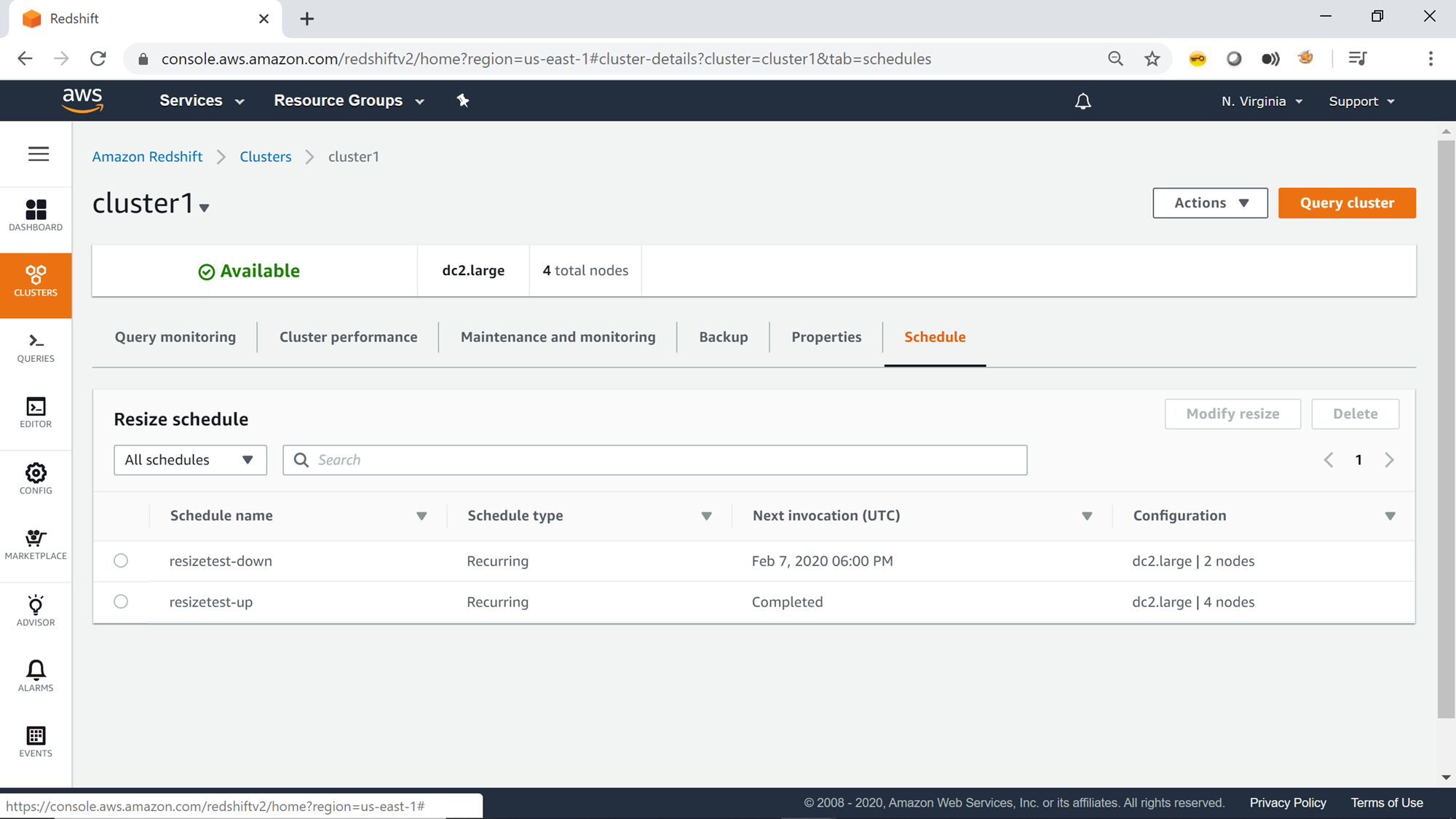1456x819 pixels.
Task: Open Events calendar icon
Action: coord(36,742)
